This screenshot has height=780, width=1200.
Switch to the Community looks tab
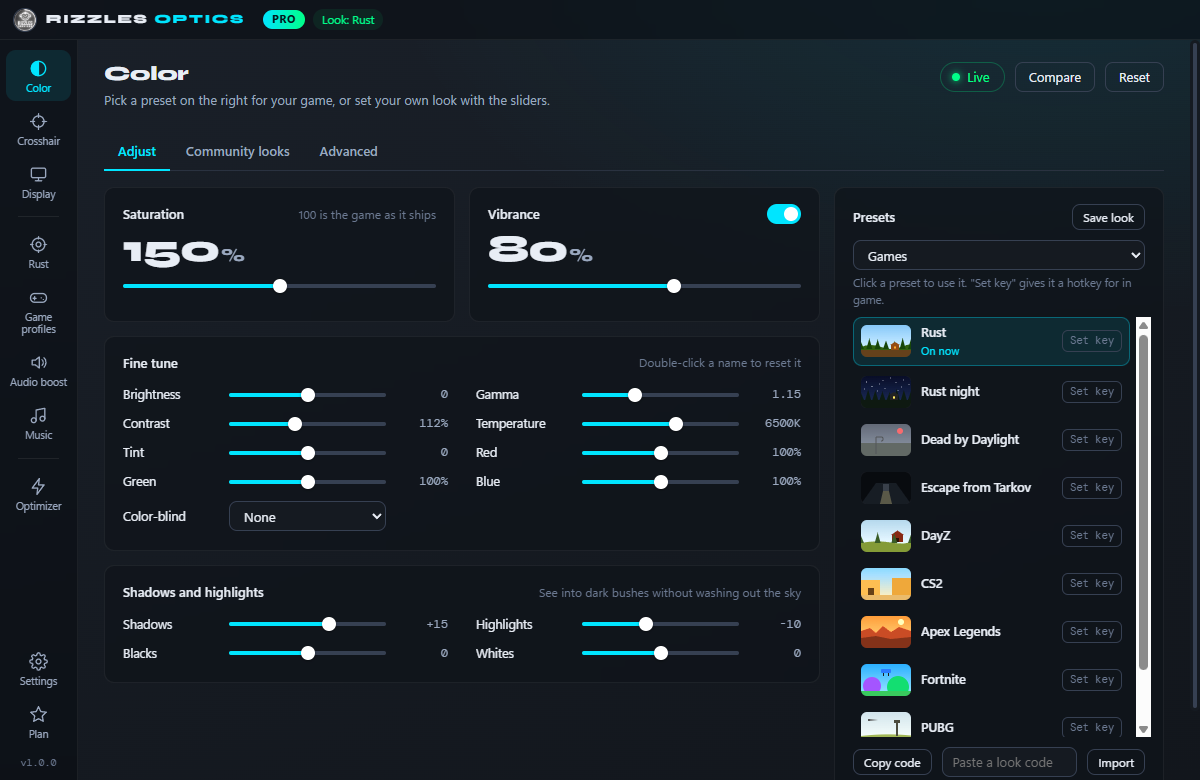pyautogui.click(x=238, y=152)
